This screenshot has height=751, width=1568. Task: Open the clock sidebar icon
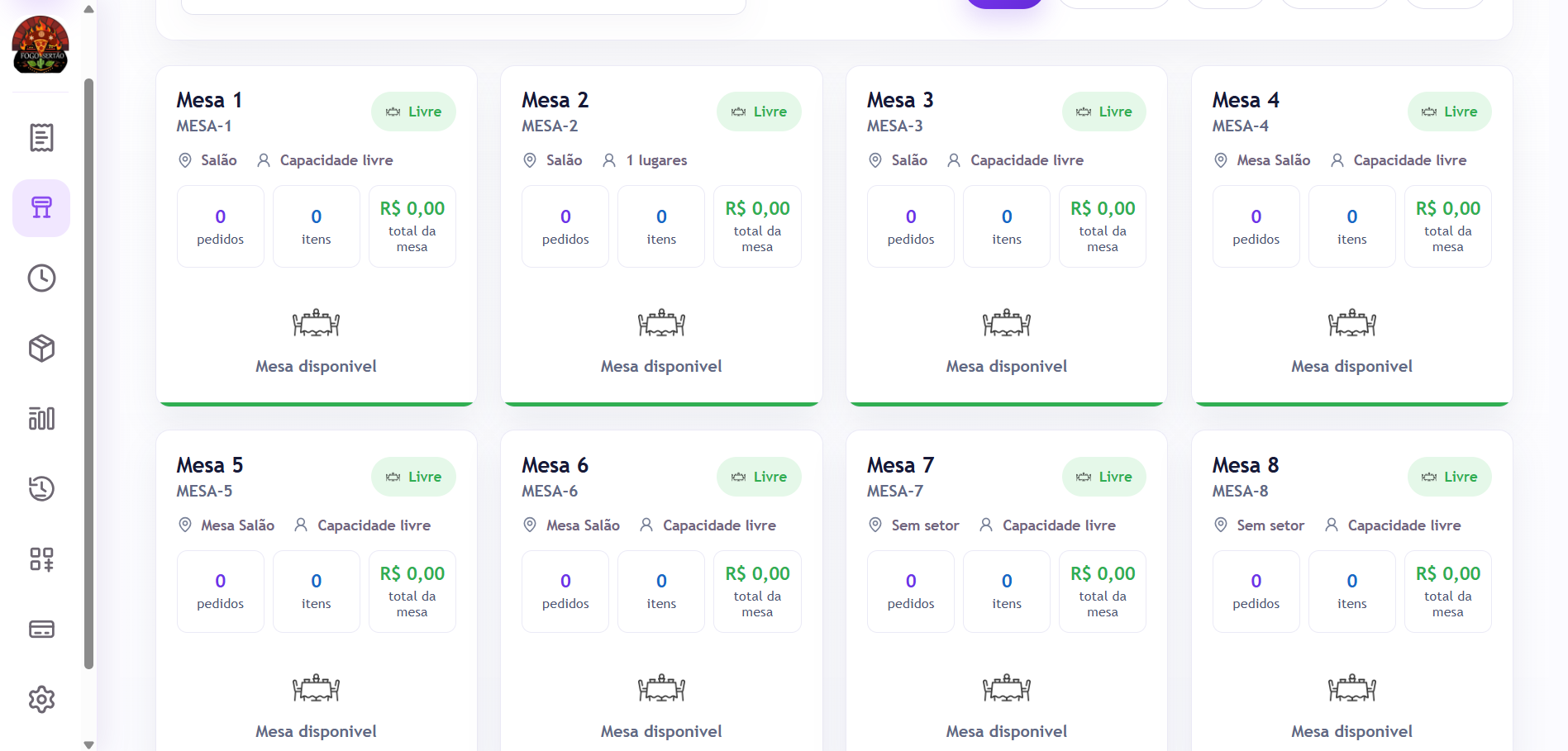click(x=41, y=278)
